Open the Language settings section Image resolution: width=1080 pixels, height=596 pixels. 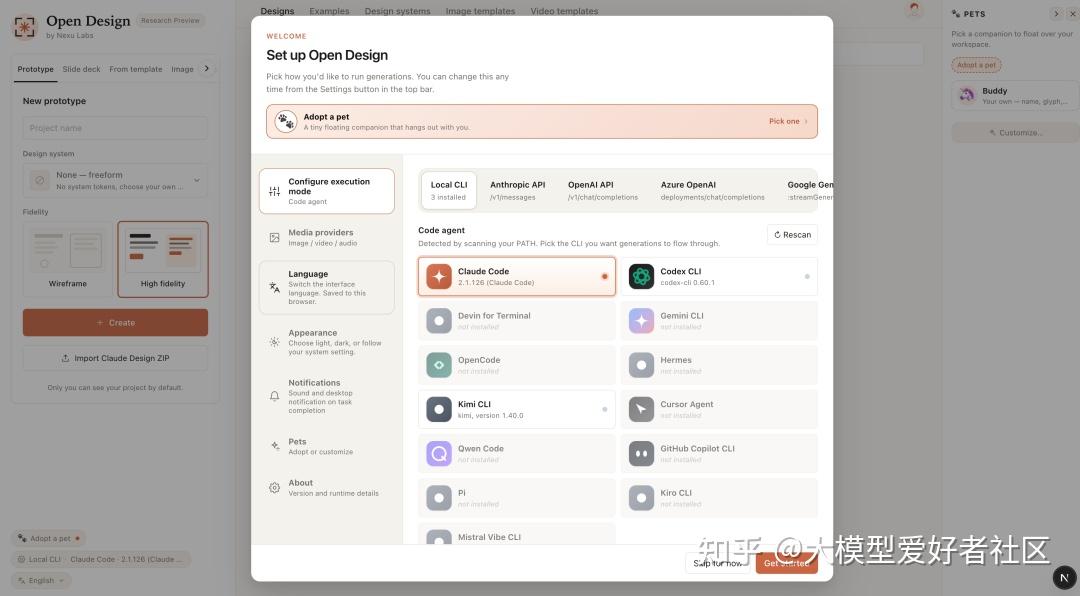click(326, 288)
